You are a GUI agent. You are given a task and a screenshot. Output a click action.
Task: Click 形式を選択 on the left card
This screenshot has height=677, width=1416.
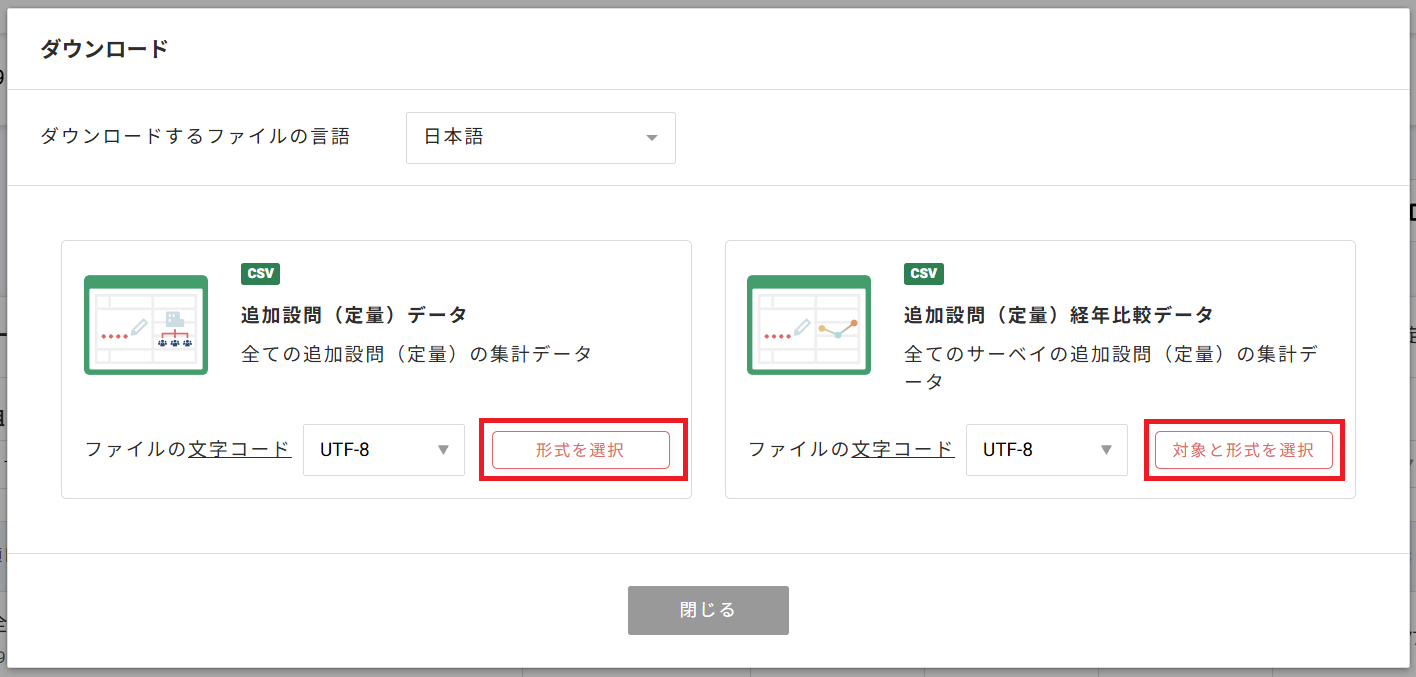click(580, 450)
